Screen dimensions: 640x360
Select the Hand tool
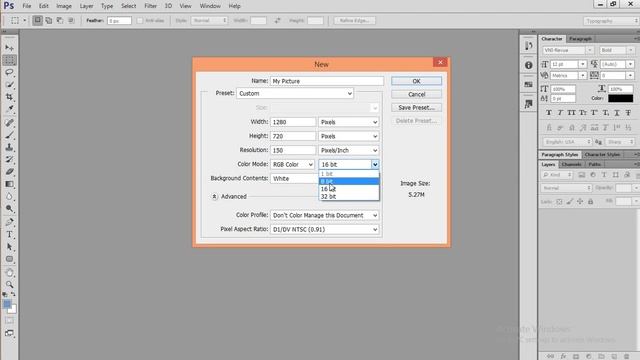click(9, 273)
